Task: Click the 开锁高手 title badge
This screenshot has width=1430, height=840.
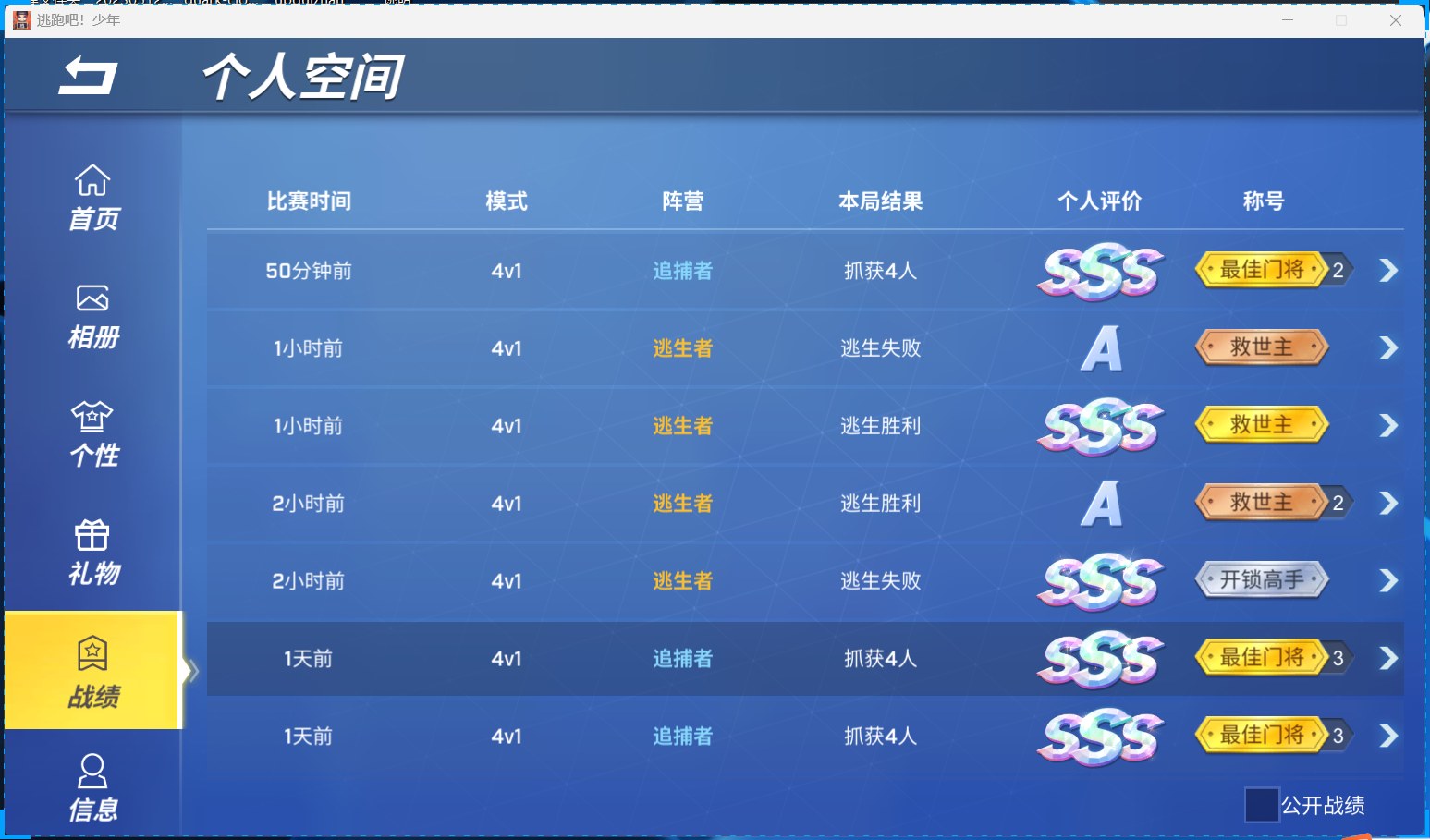Action: [1262, 580]
